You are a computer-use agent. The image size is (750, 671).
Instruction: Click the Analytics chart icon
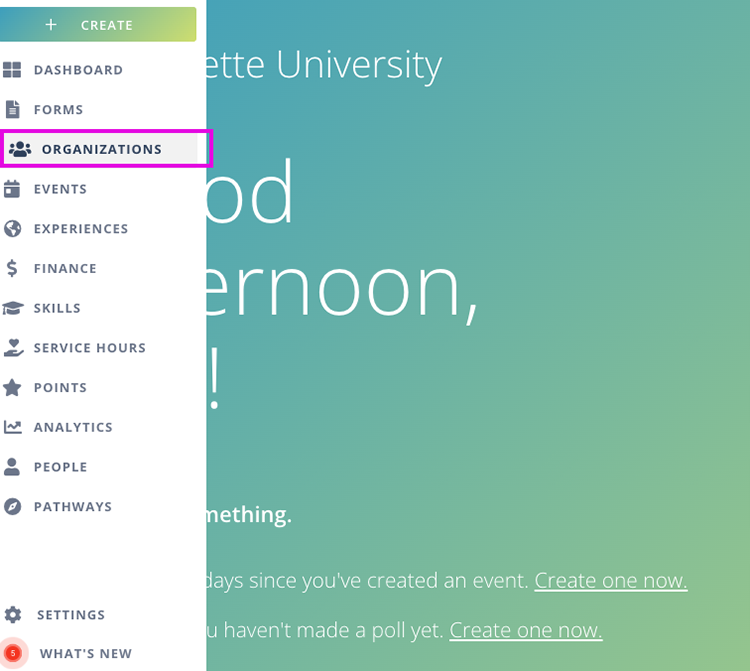click(13, 427)
